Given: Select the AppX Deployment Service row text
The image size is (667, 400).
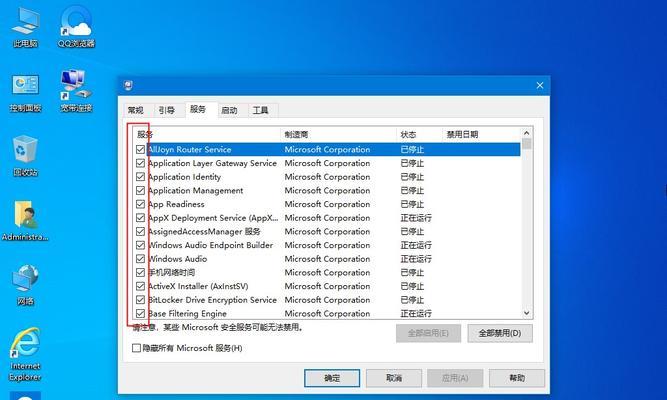Looking at the screenshot, I should [213, 217].
